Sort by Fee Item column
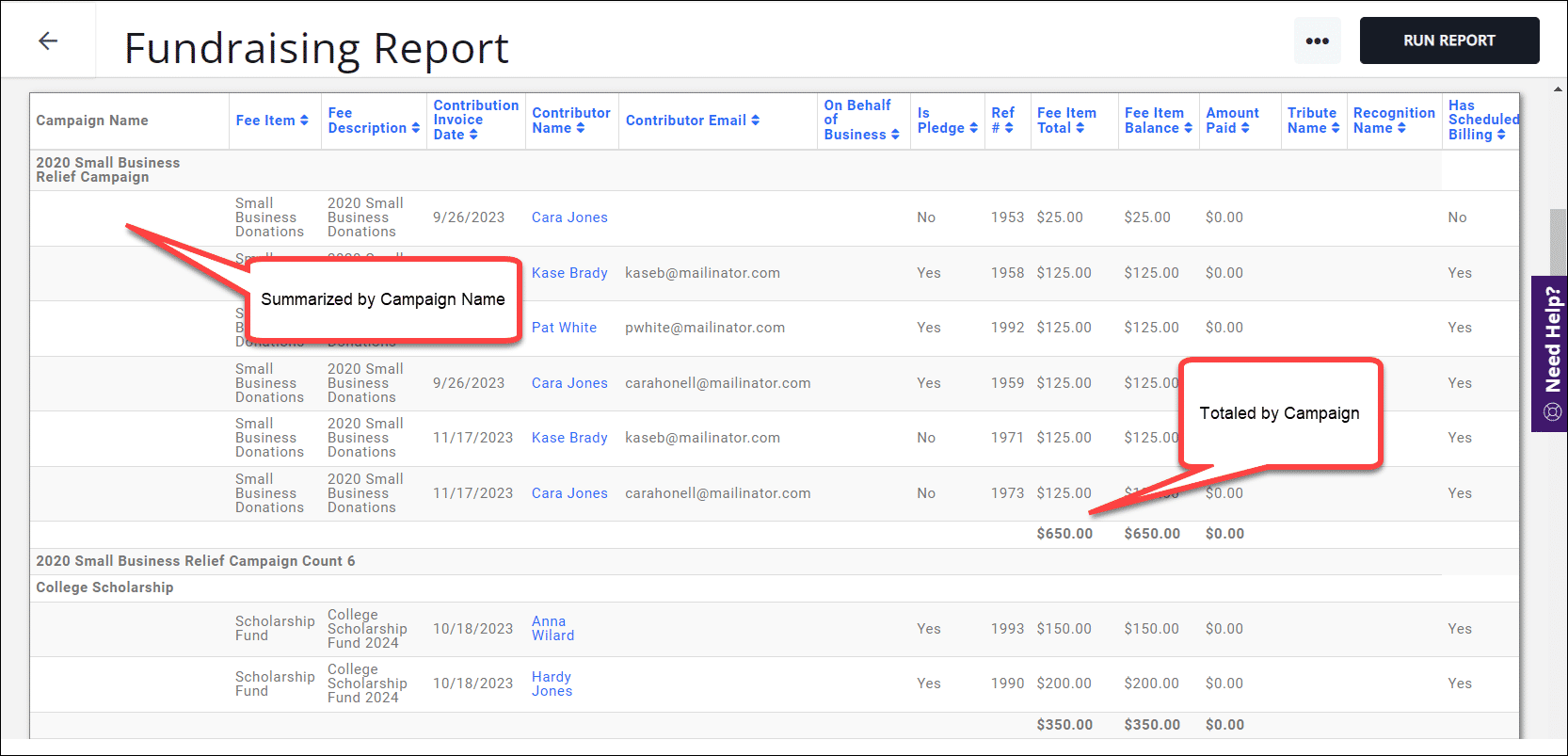 click(271, 121)
